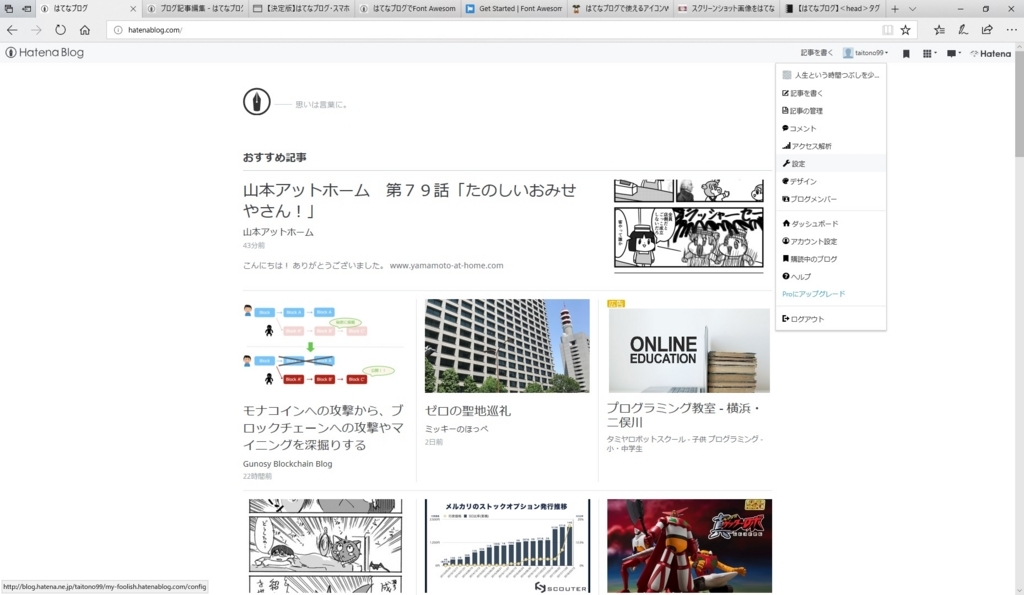Viewport: 1024px width, 595px height.
Task: Click the メルカリのストックオプション chart thumbnail
Action: pos(507,546)
